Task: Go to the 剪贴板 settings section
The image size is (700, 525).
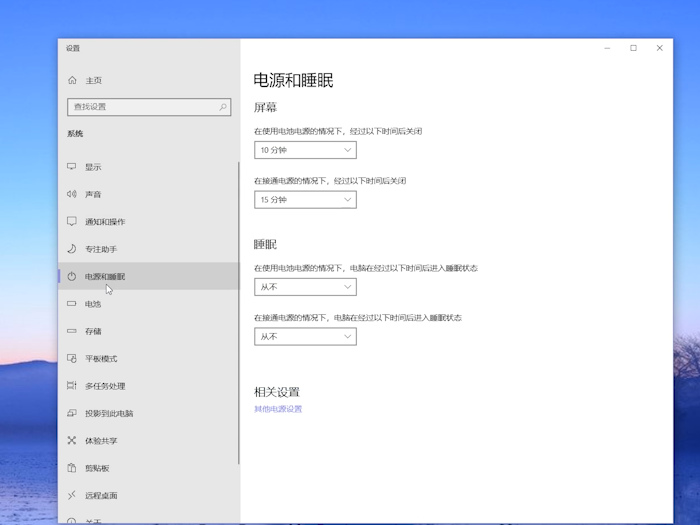Action: tap(97, 468)
